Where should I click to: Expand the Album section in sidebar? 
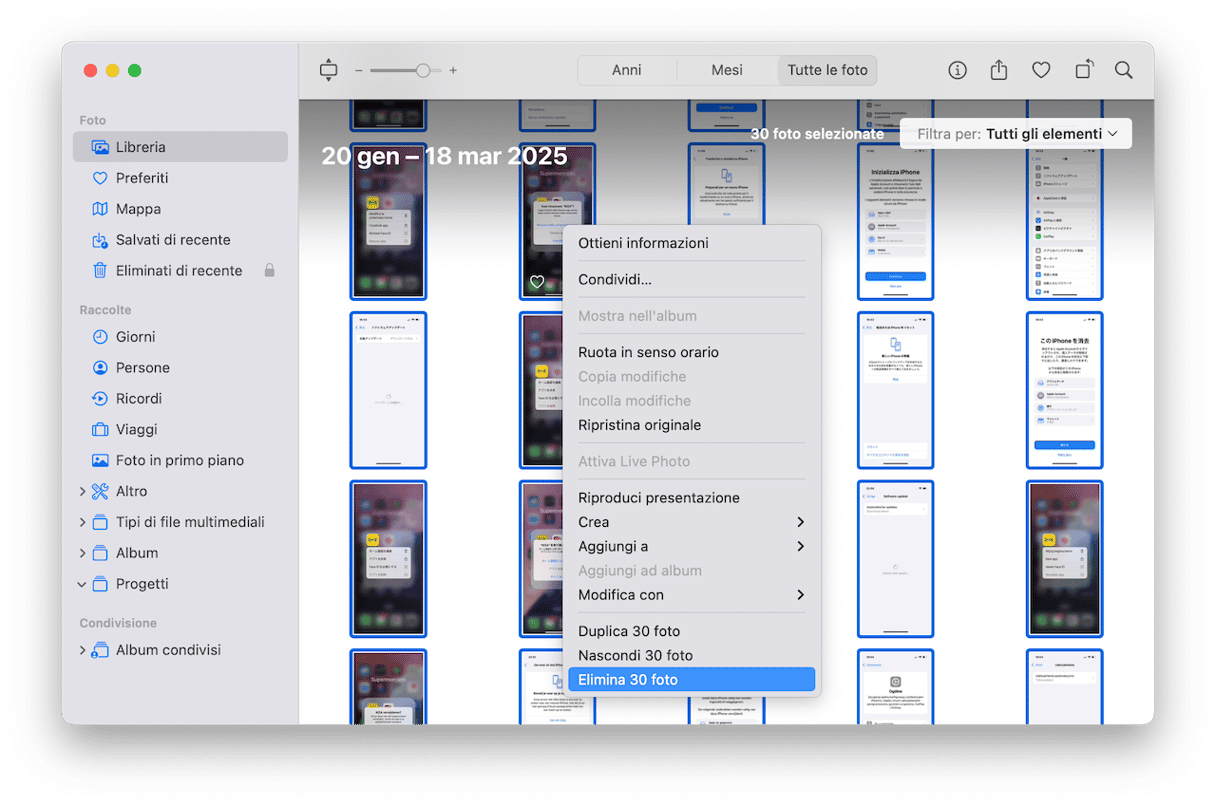point(82,553)
